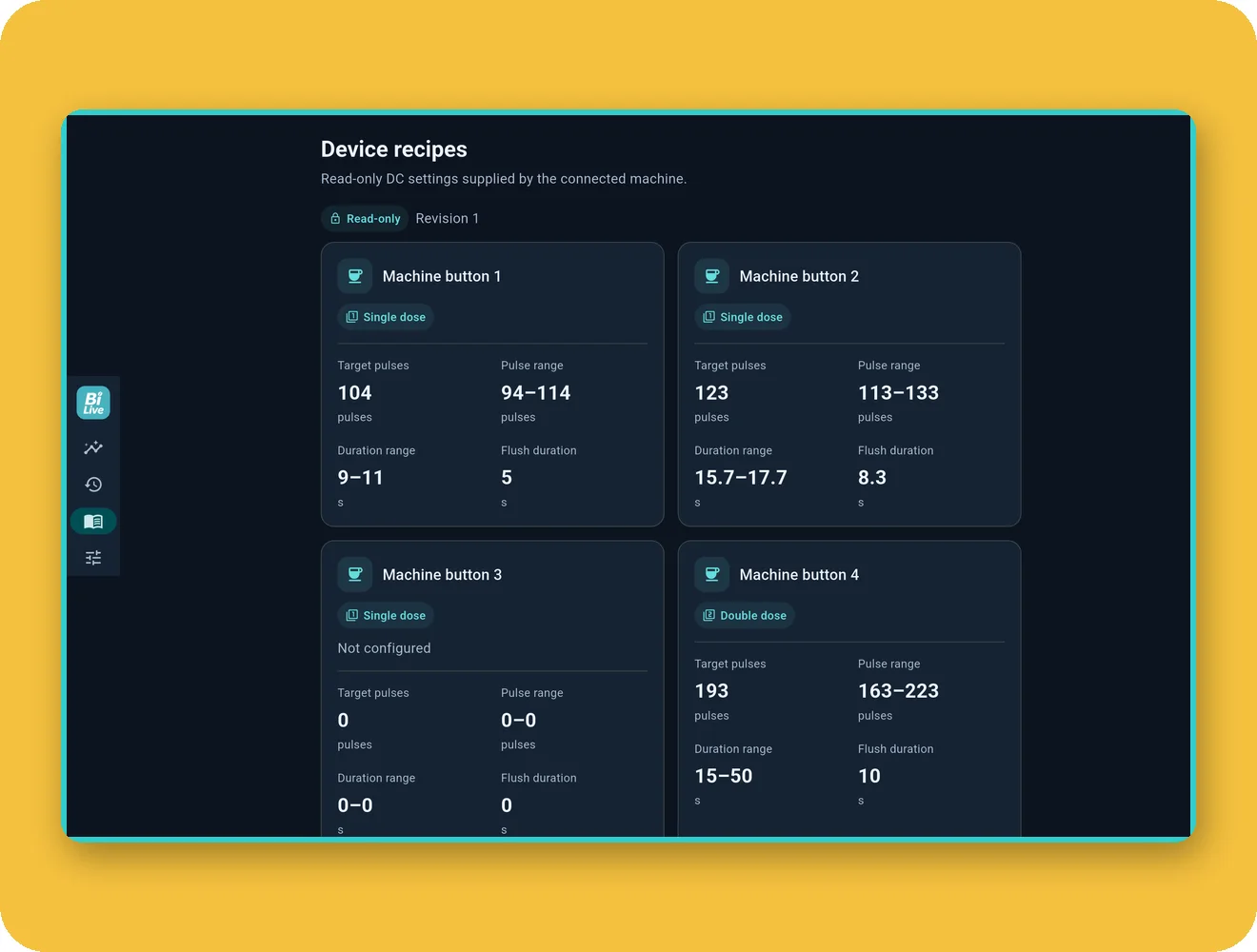
Task: Click the flush duration value 8.3
Action: 872,478
